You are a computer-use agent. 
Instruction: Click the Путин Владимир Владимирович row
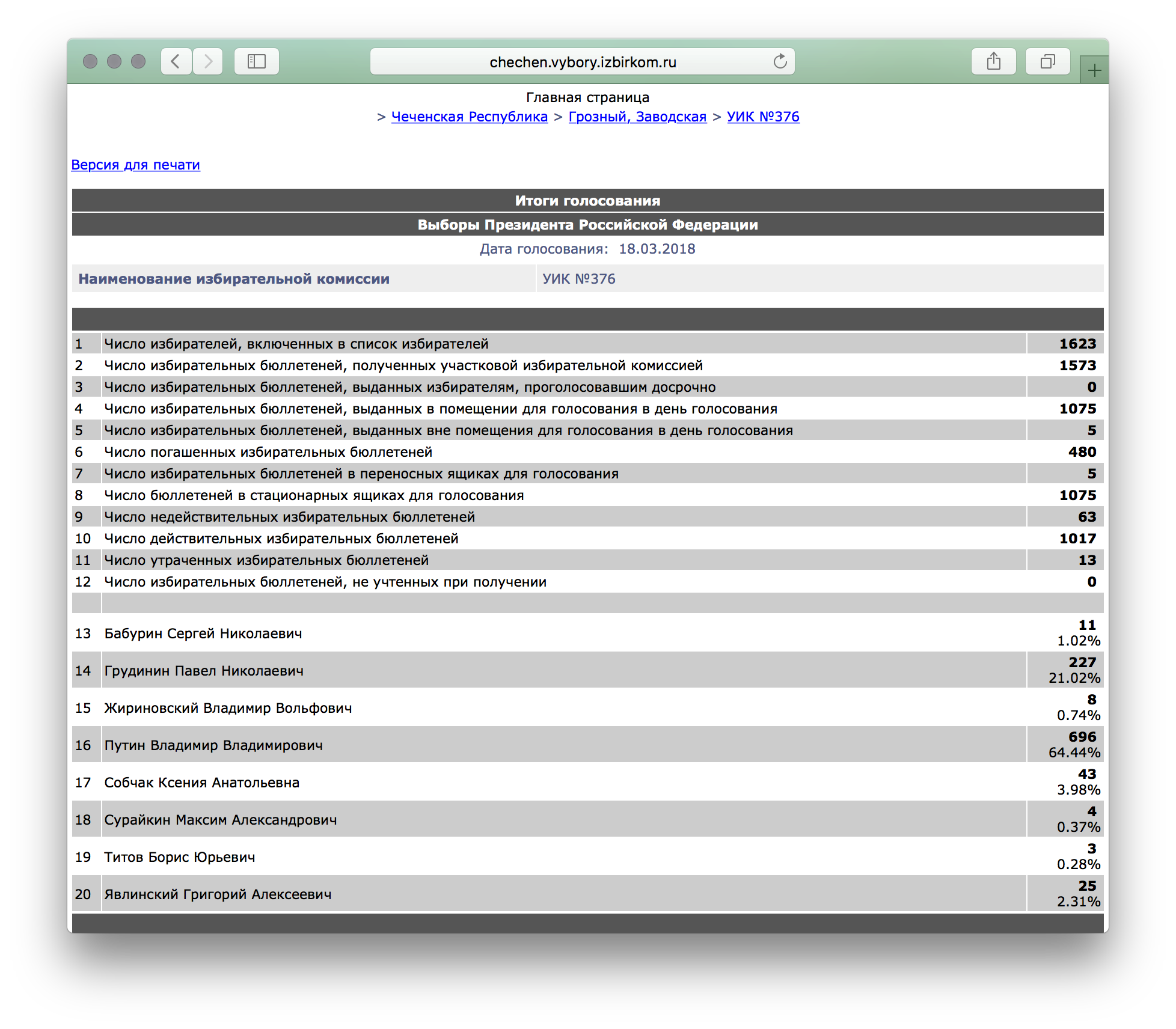point(213,745)
